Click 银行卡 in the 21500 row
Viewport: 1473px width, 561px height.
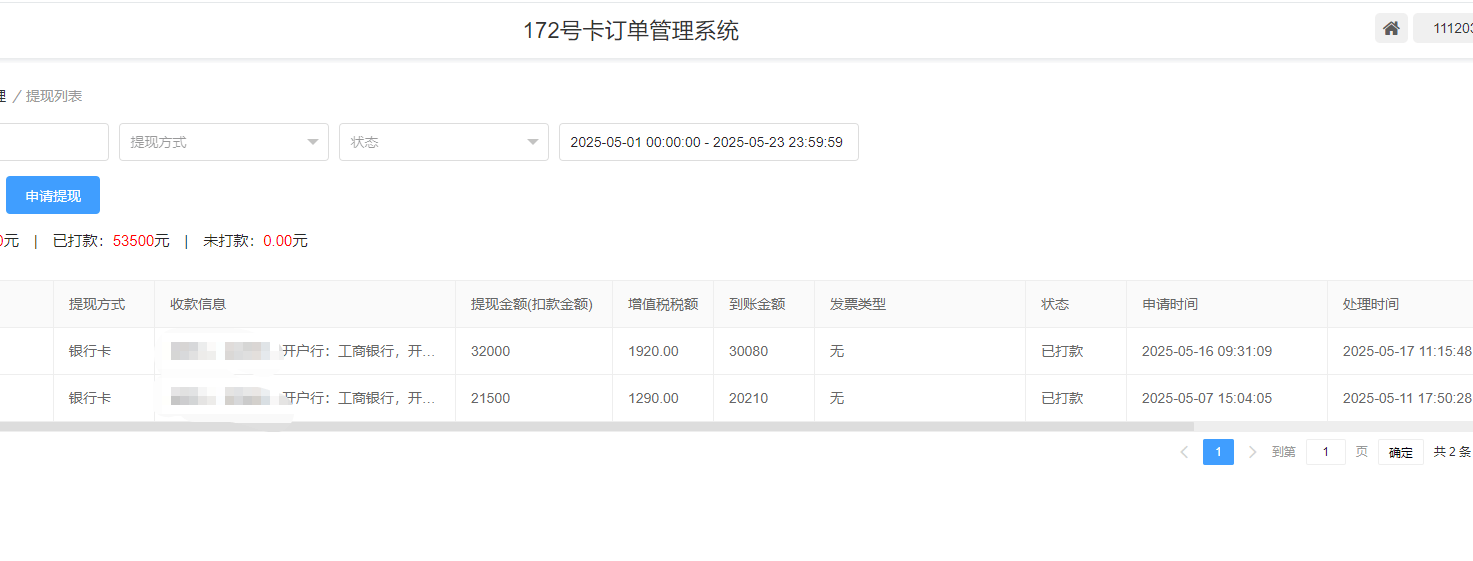[90, 398]
